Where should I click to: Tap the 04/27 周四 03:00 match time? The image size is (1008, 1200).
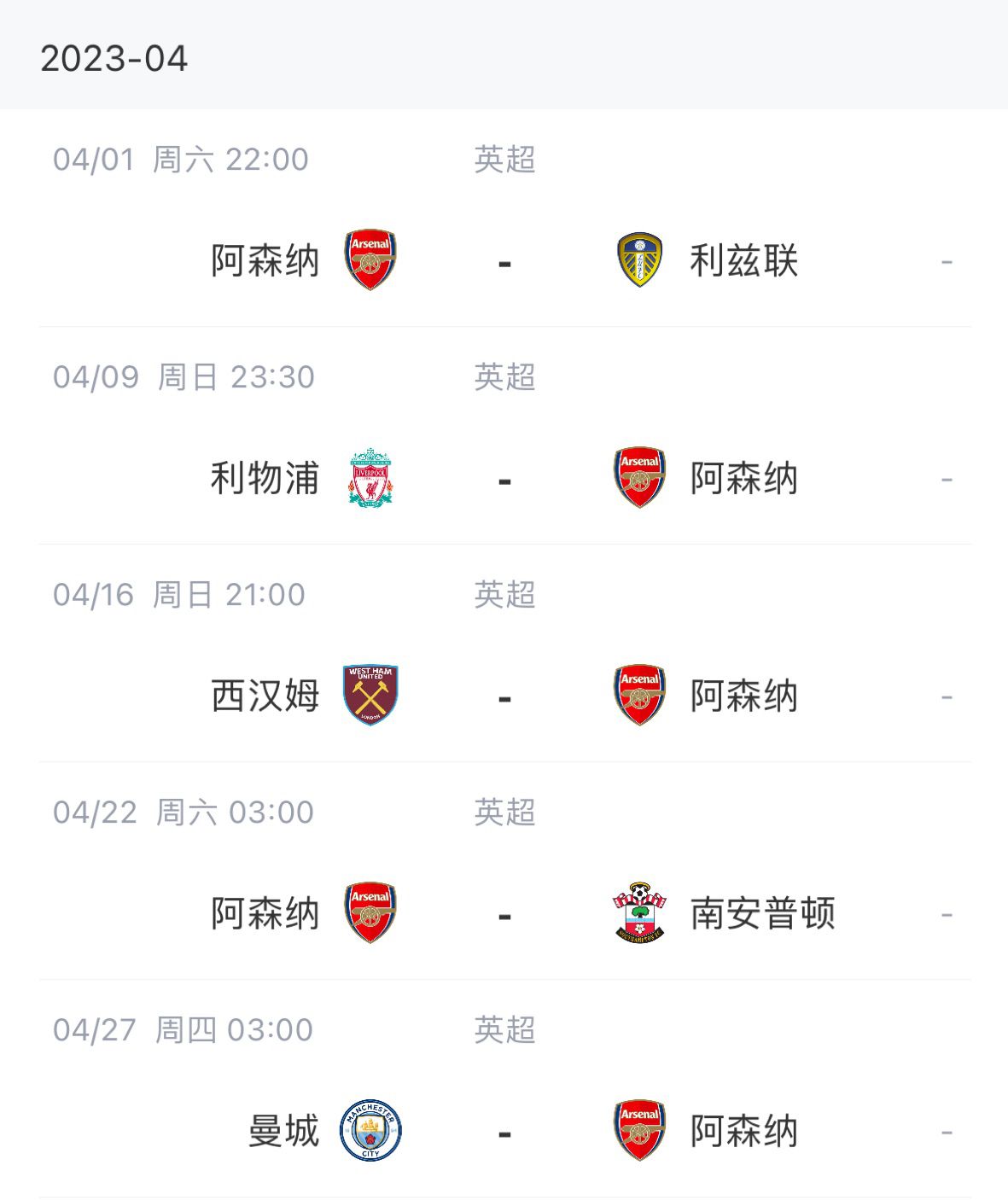click(x=183, y=1030)
